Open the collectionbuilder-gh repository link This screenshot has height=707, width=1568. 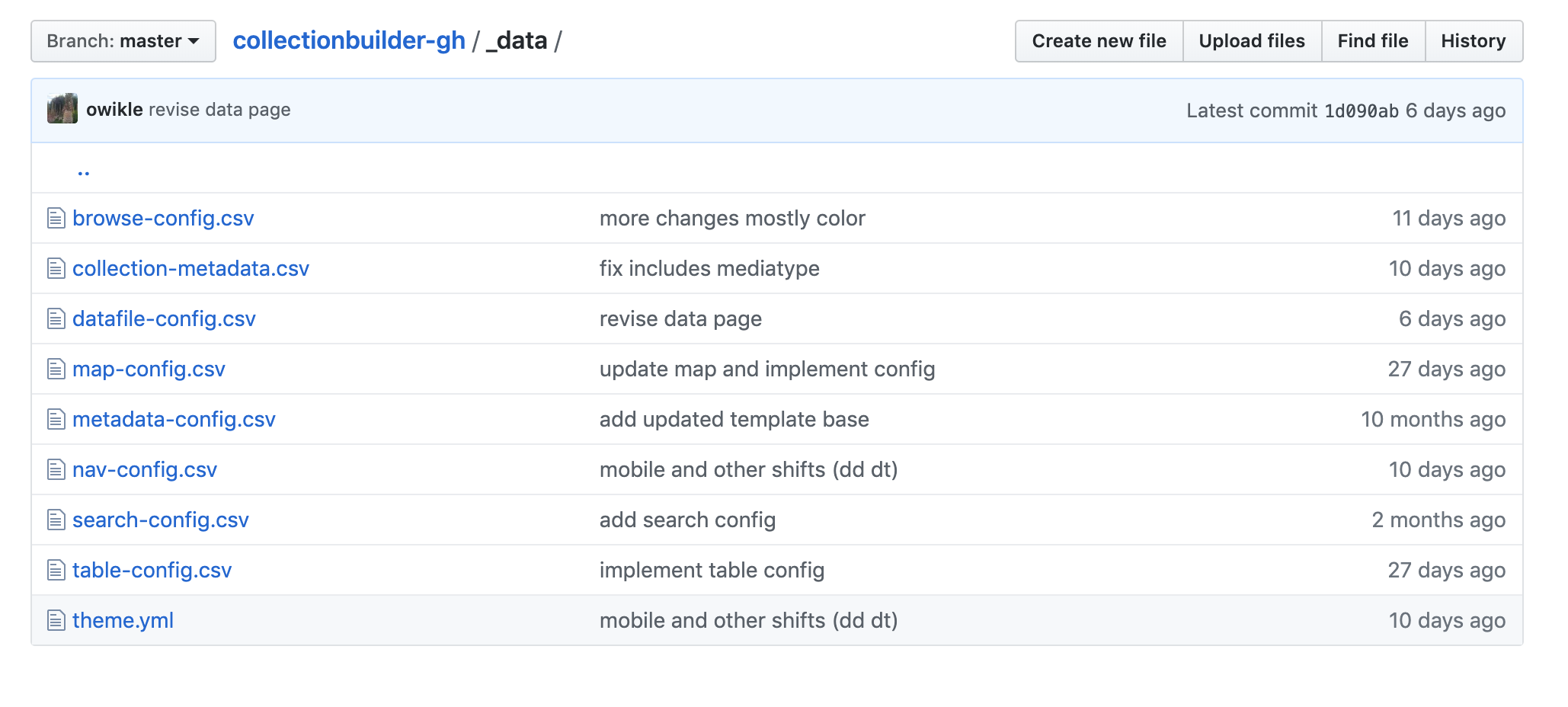click(x=349, y=40)
